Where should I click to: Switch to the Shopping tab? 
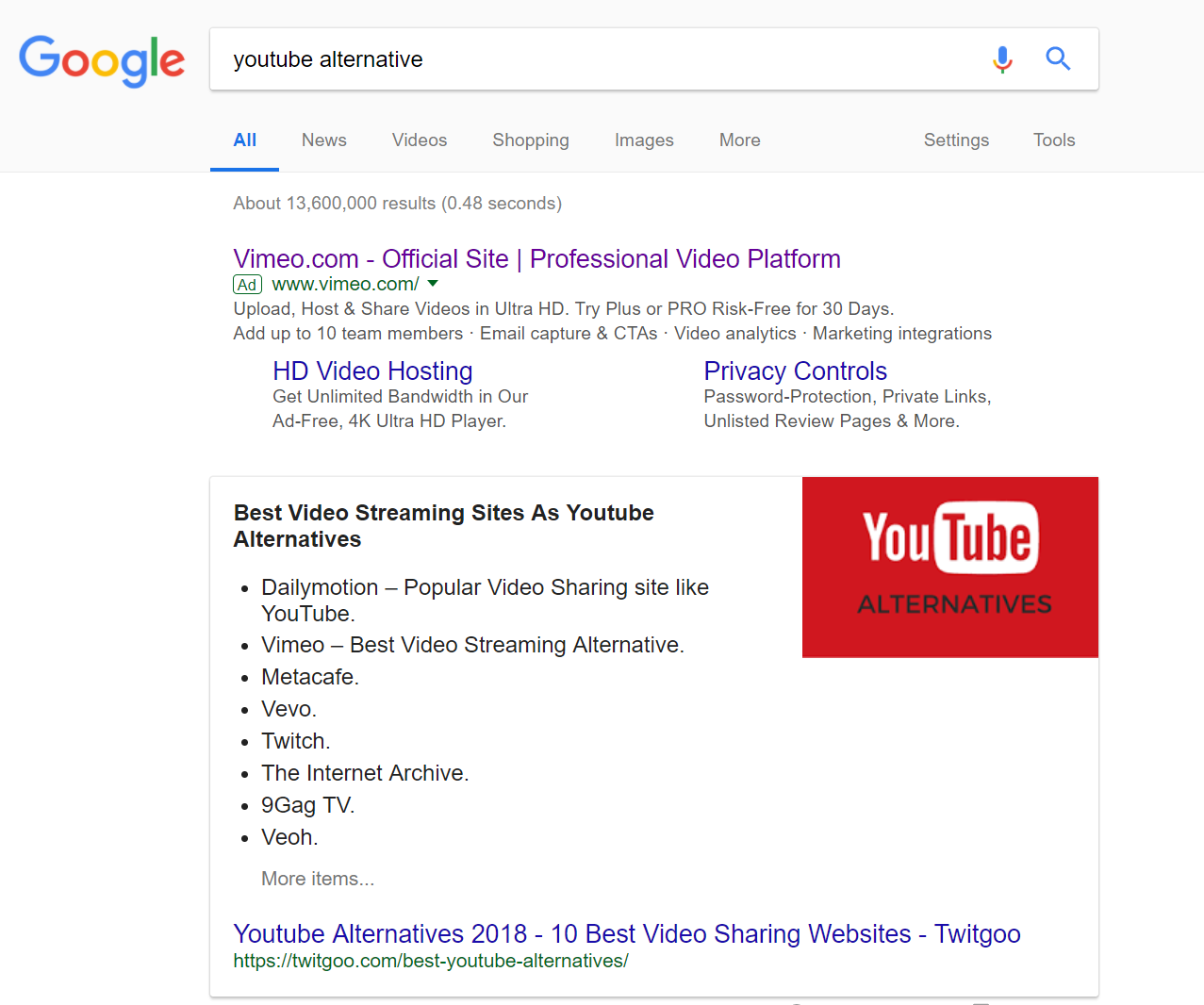(531, 140)
